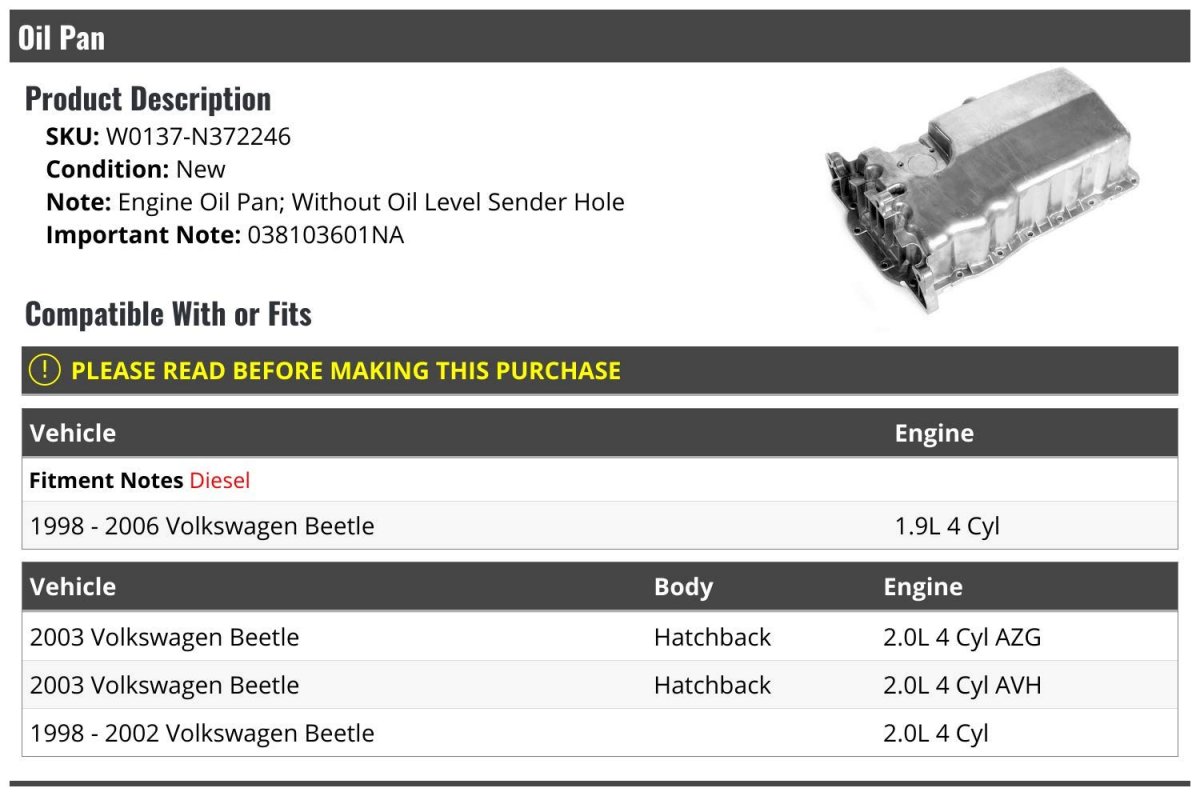Click the Engine header in second table
Image resolution: width=1200 pixels, height=796 pixels.
point(923,587)
